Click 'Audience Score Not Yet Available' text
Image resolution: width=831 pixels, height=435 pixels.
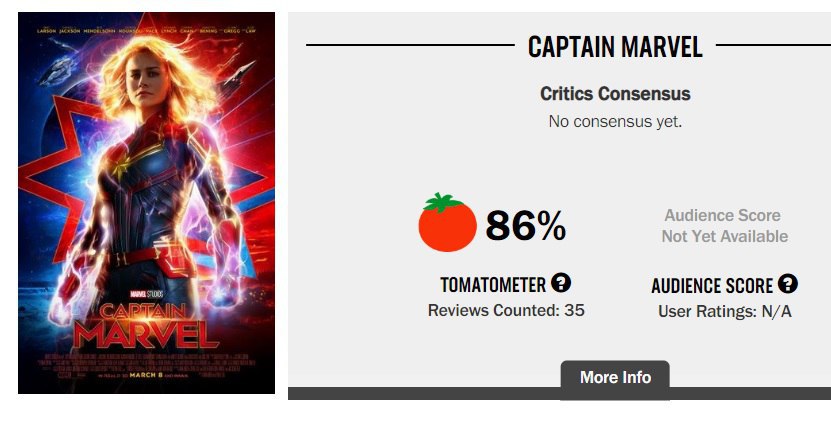[724, 226]
